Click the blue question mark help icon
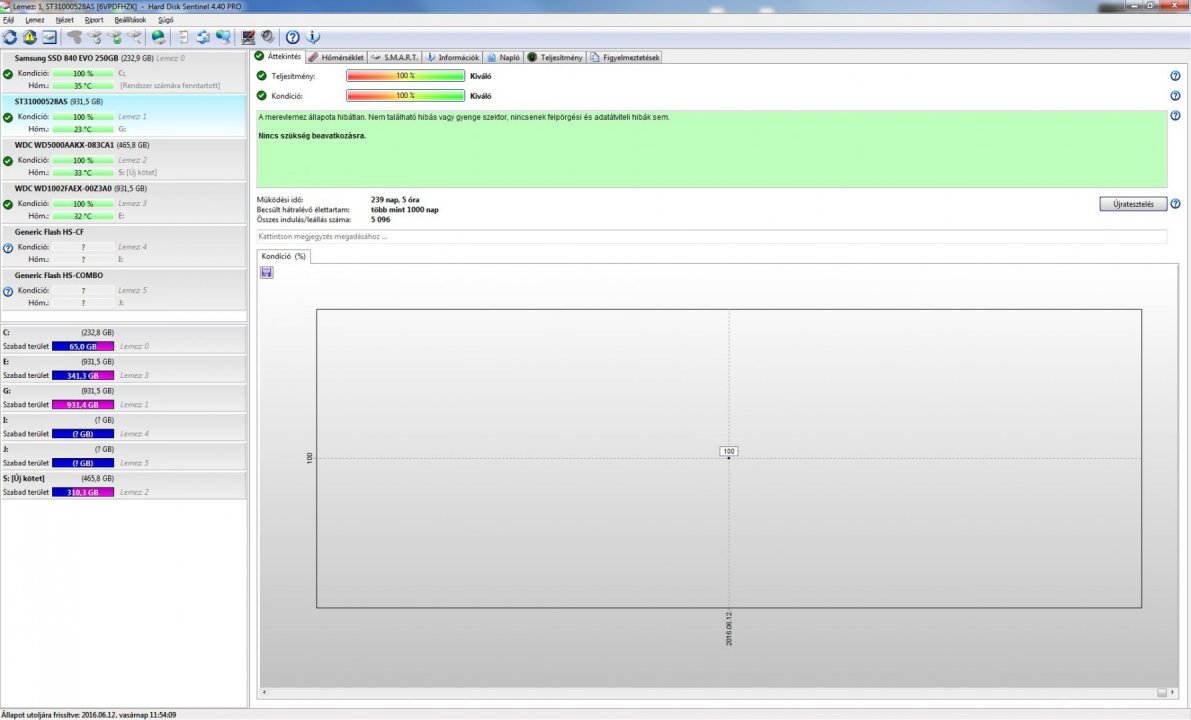The width and height of the screenshot is (1191, 720). pos(292,36)
